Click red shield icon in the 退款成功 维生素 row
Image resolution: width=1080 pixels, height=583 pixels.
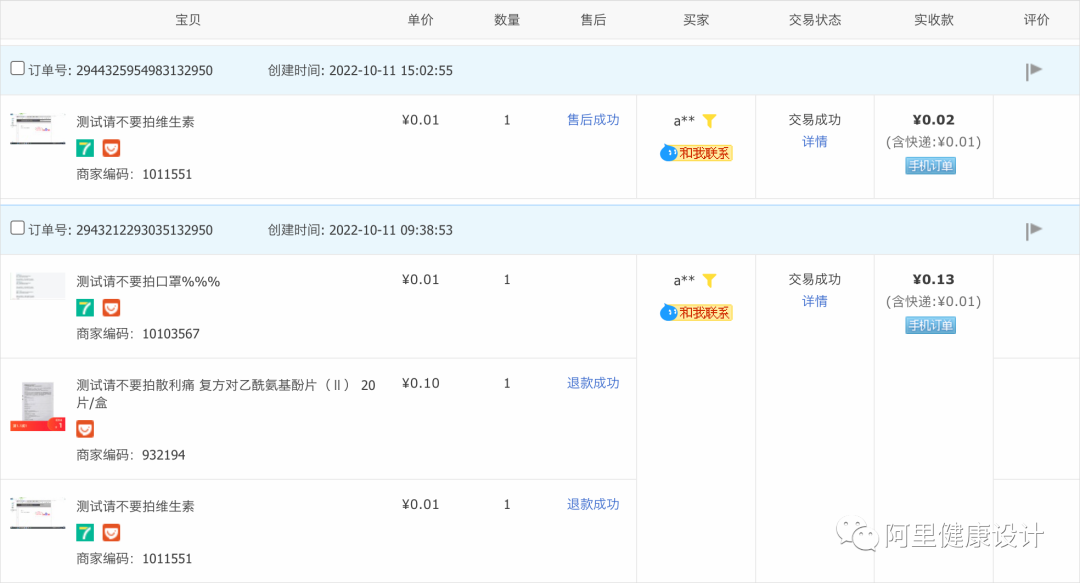(111, 532)
